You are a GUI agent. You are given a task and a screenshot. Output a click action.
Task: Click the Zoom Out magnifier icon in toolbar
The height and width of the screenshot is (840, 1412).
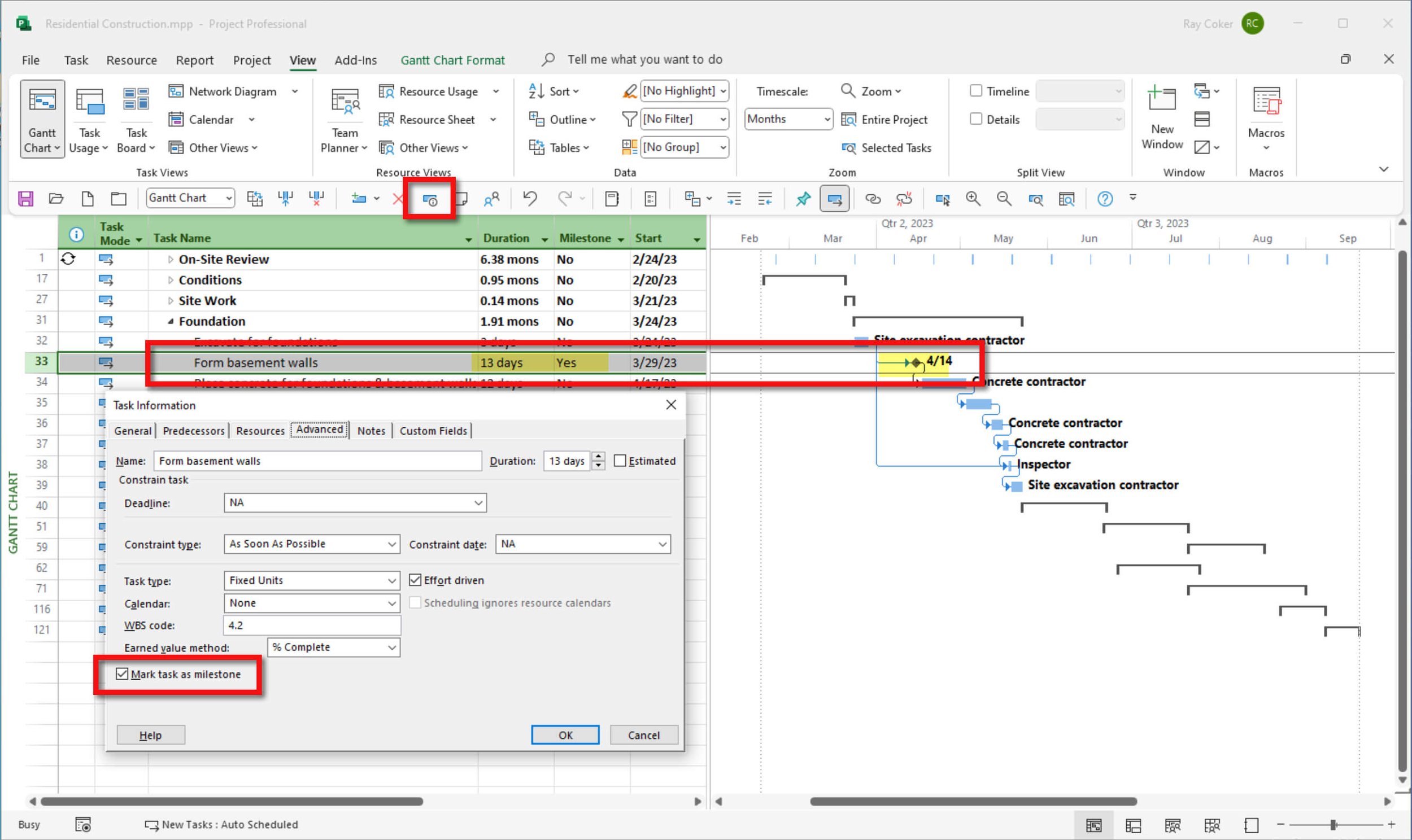coord(1004,198)
